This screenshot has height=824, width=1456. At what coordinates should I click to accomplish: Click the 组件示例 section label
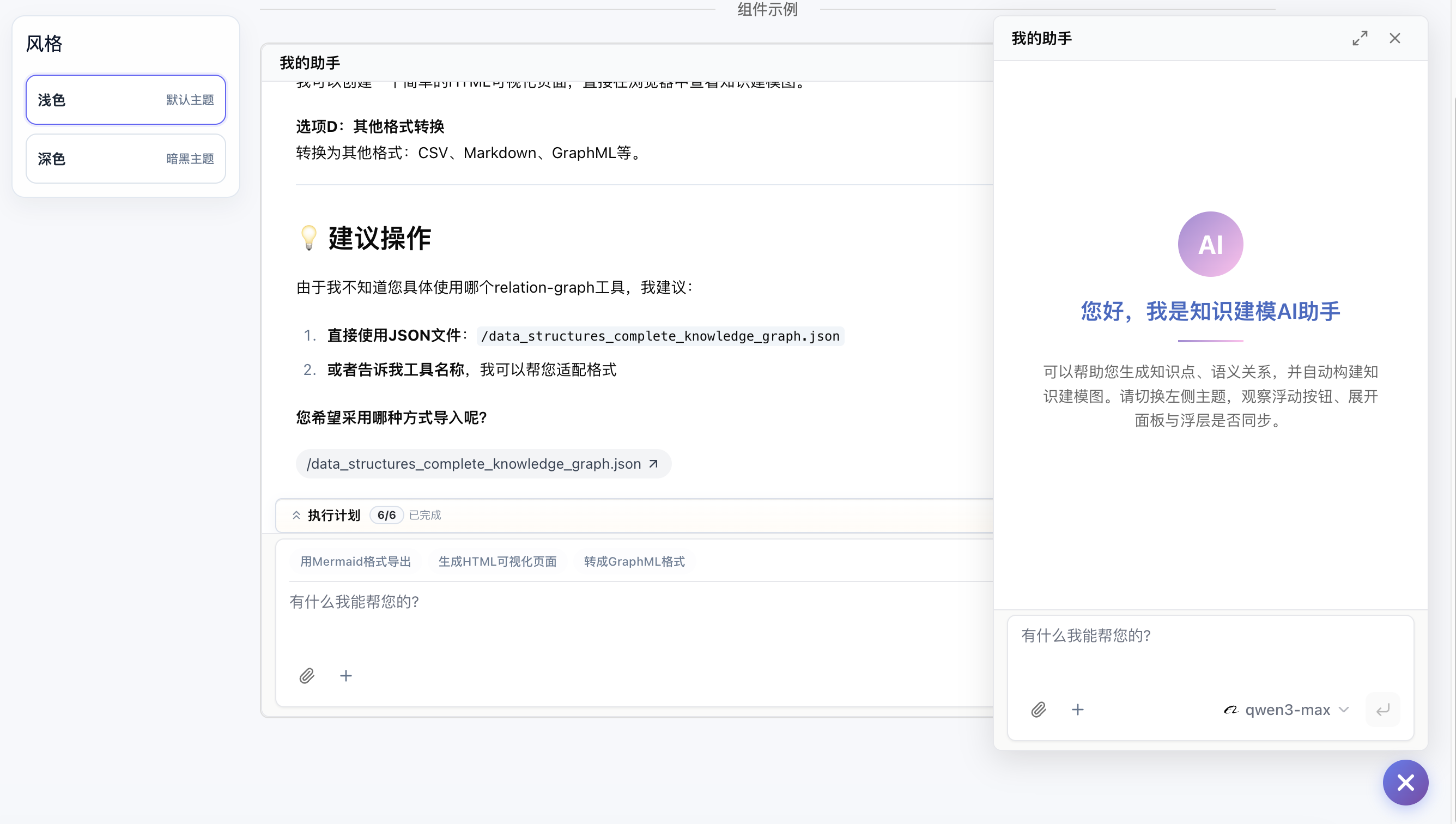tap(767, 9)
